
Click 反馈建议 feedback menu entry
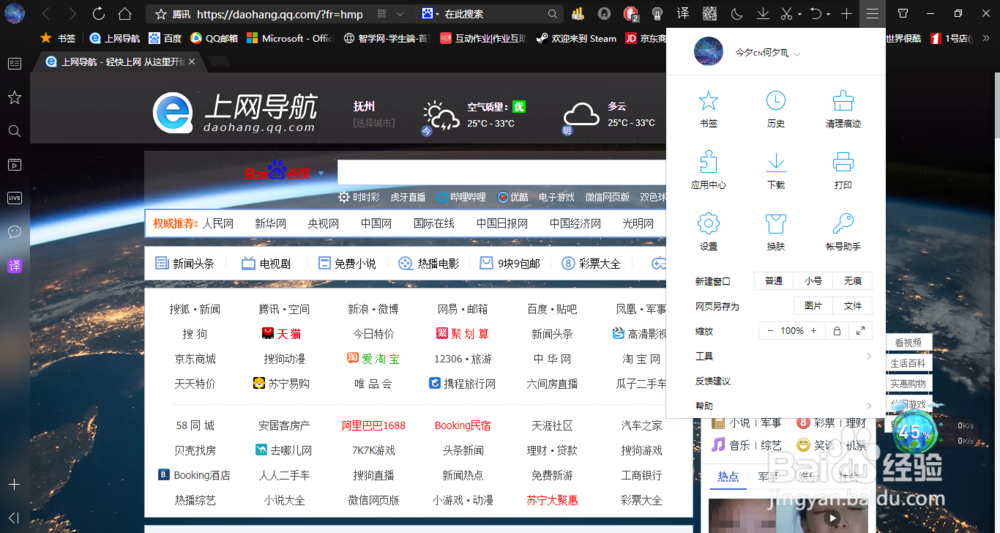click(x=712, y=381)
